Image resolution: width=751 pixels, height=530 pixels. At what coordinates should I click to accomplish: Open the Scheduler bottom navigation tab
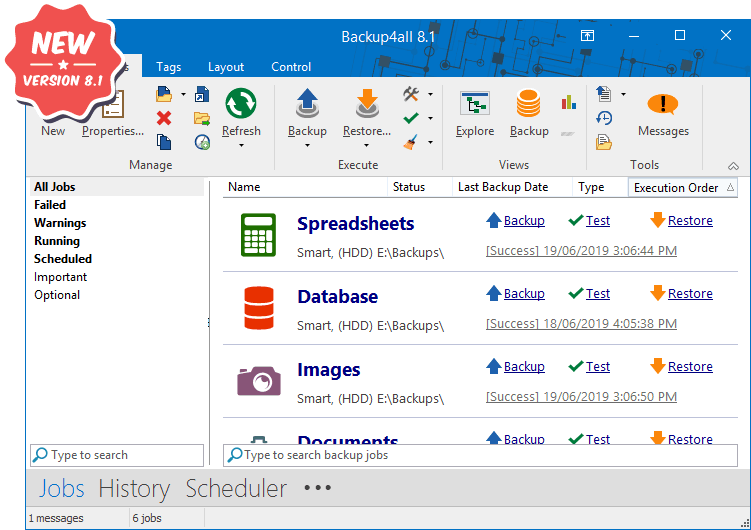coord(236,488)
